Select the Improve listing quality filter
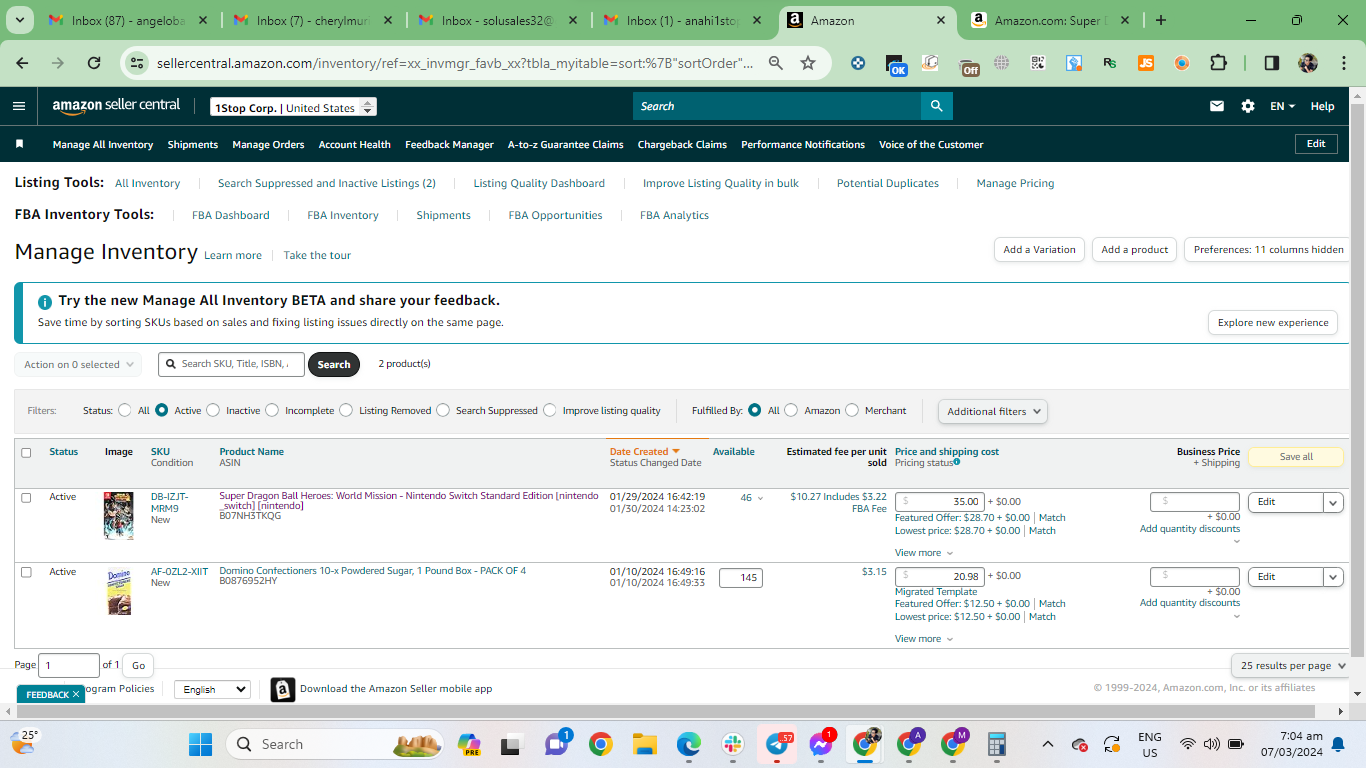The width and height of the screenshot is (1366, 768). pyautogui.click(x=550, y=410)
